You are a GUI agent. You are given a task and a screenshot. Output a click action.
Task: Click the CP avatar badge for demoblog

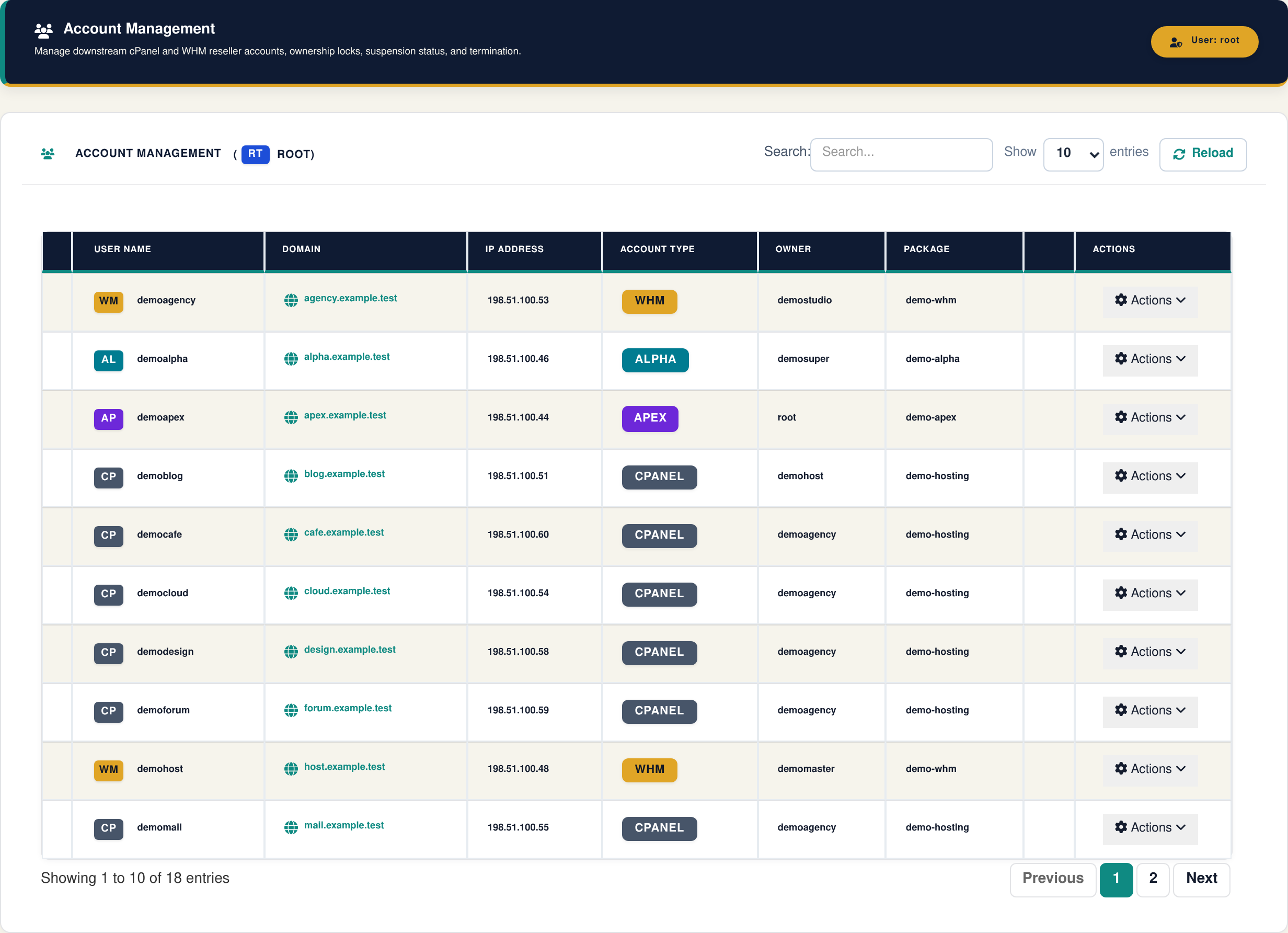109,477
